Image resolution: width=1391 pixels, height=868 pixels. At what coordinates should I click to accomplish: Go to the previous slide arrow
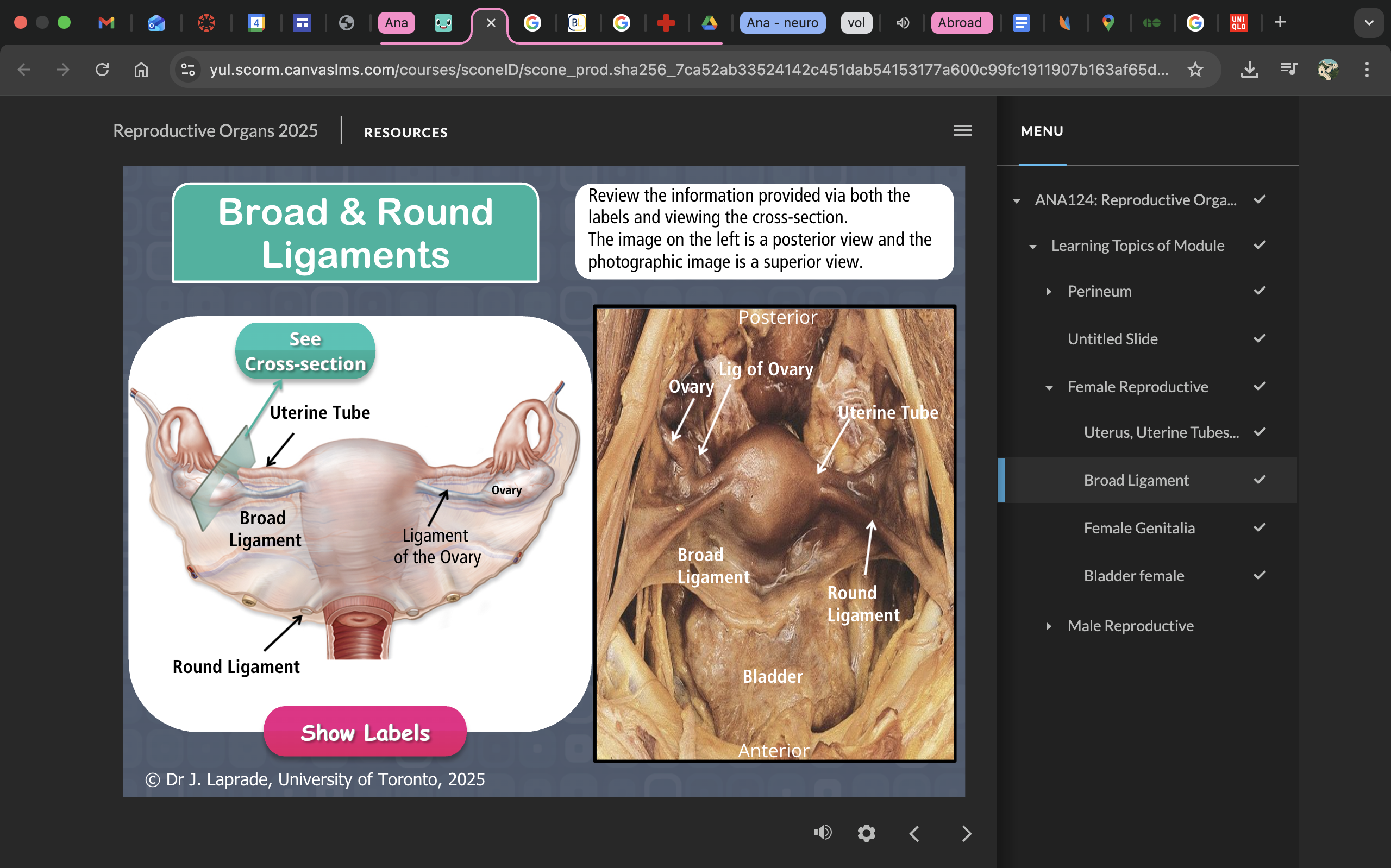point(914,832)
